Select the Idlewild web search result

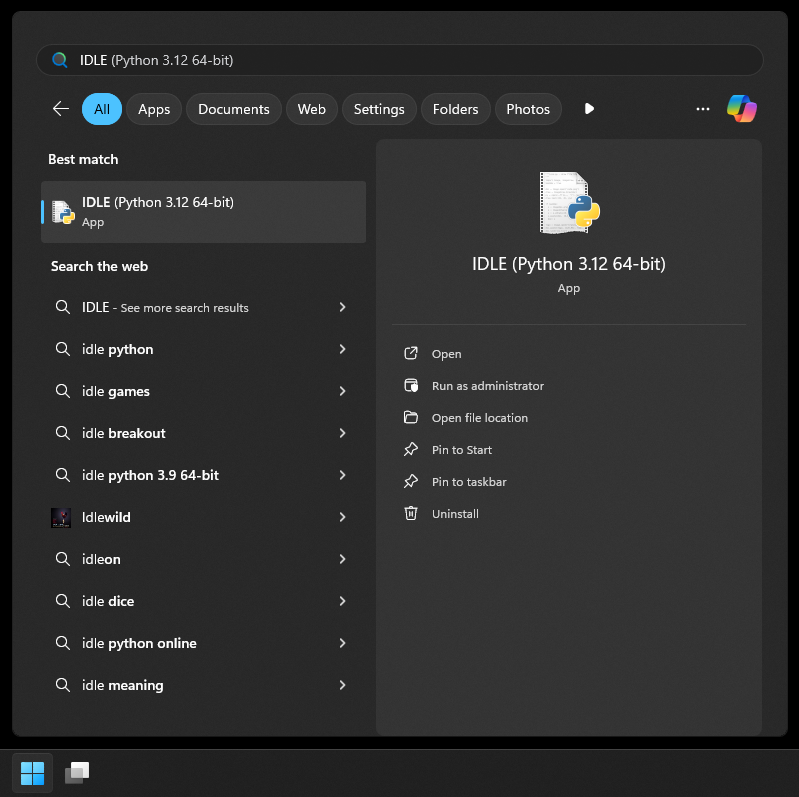(106, 517)
